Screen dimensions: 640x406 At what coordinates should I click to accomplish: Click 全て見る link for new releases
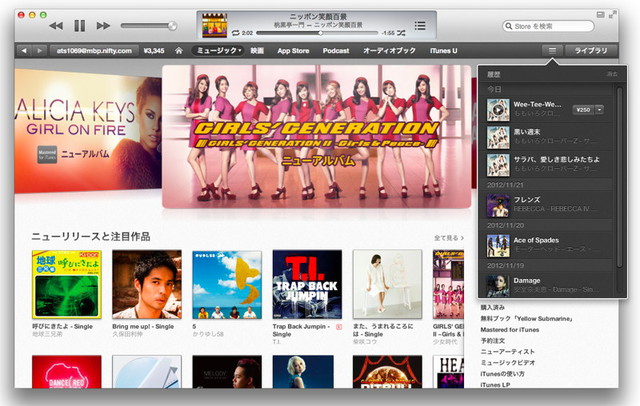(x=449, y=237)
